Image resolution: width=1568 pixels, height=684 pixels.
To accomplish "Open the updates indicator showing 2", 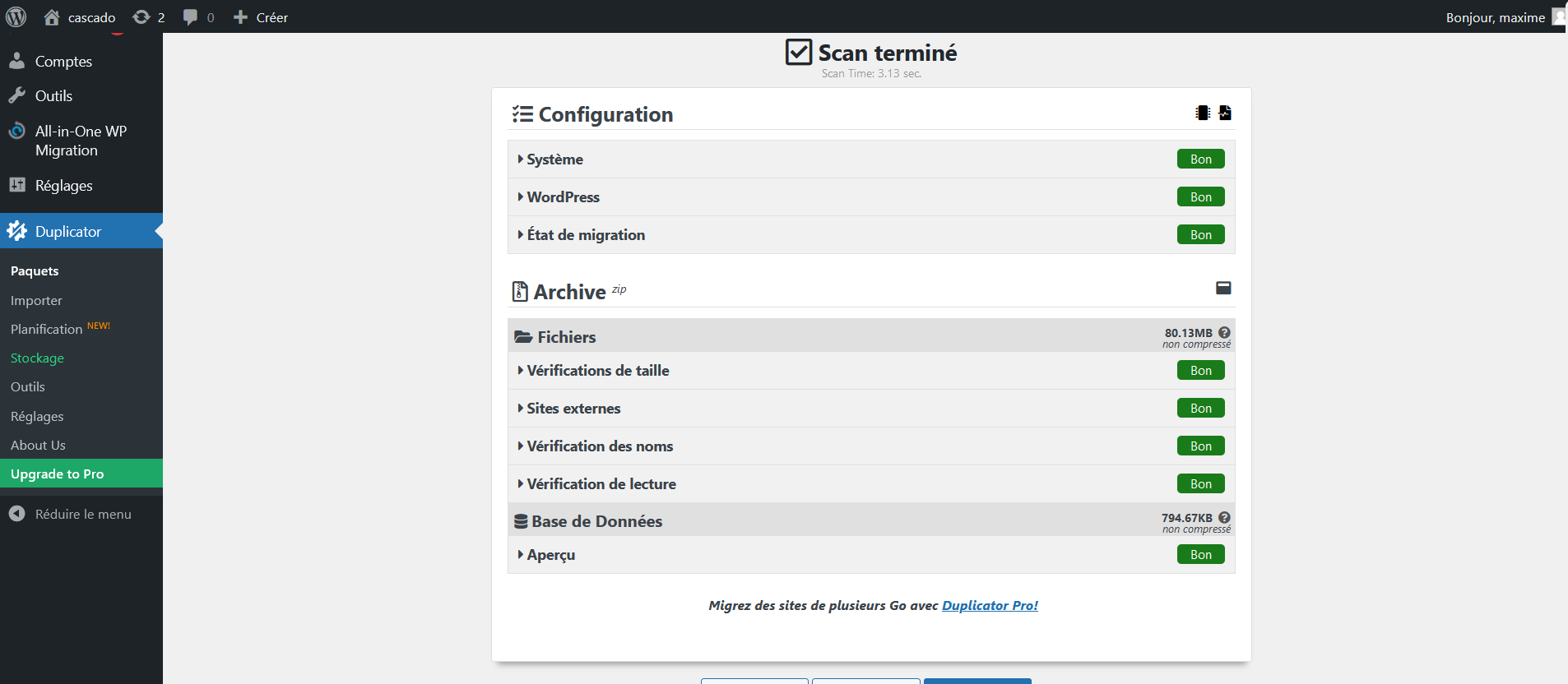I will point(149,17).
